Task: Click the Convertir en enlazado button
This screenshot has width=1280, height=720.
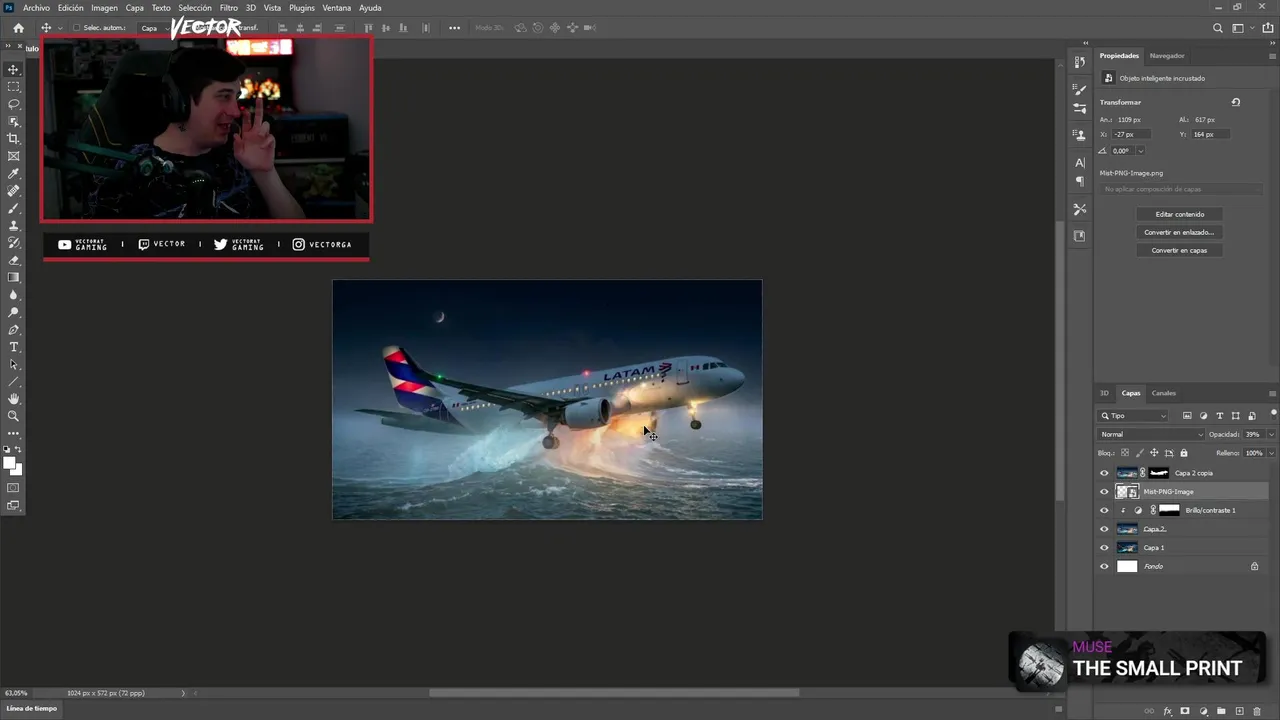Action: pyautogui.click(x=1180, y=232)
